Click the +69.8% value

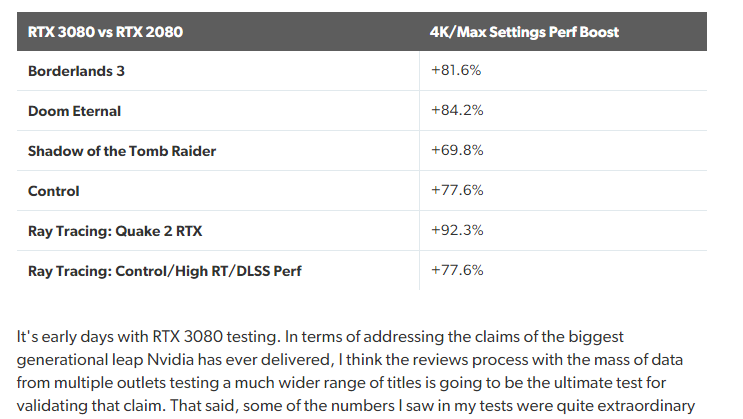pos(457,150)
